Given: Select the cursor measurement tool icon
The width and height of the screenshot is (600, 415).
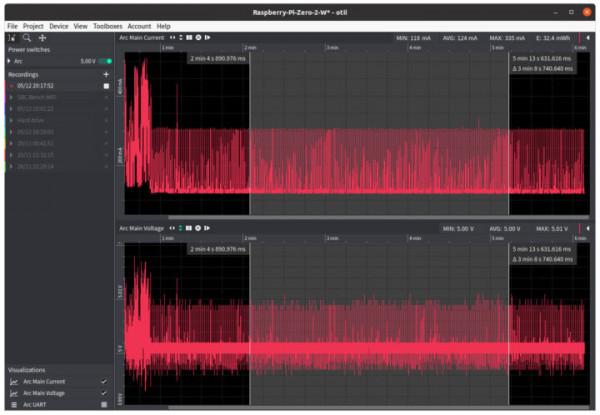Looking at the screenshot, I should pyautogui.click(x=11, y=37).
